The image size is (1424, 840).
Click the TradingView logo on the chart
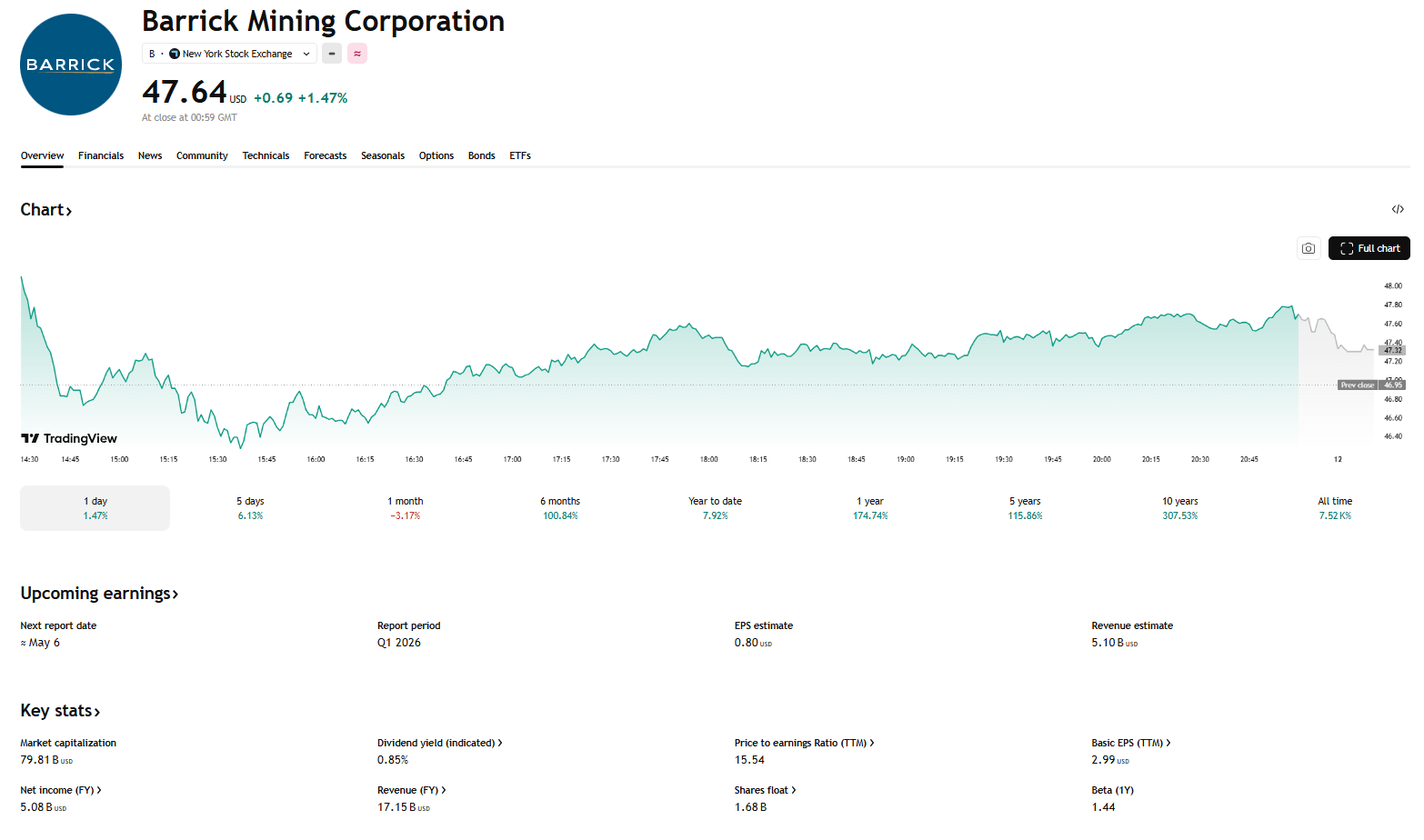click(68, 438)
